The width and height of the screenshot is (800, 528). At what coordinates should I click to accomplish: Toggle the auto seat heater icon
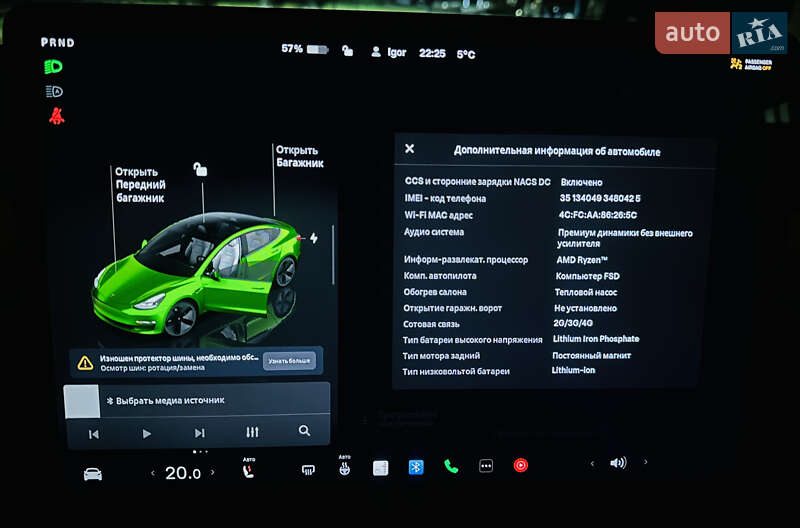(248, 469)
